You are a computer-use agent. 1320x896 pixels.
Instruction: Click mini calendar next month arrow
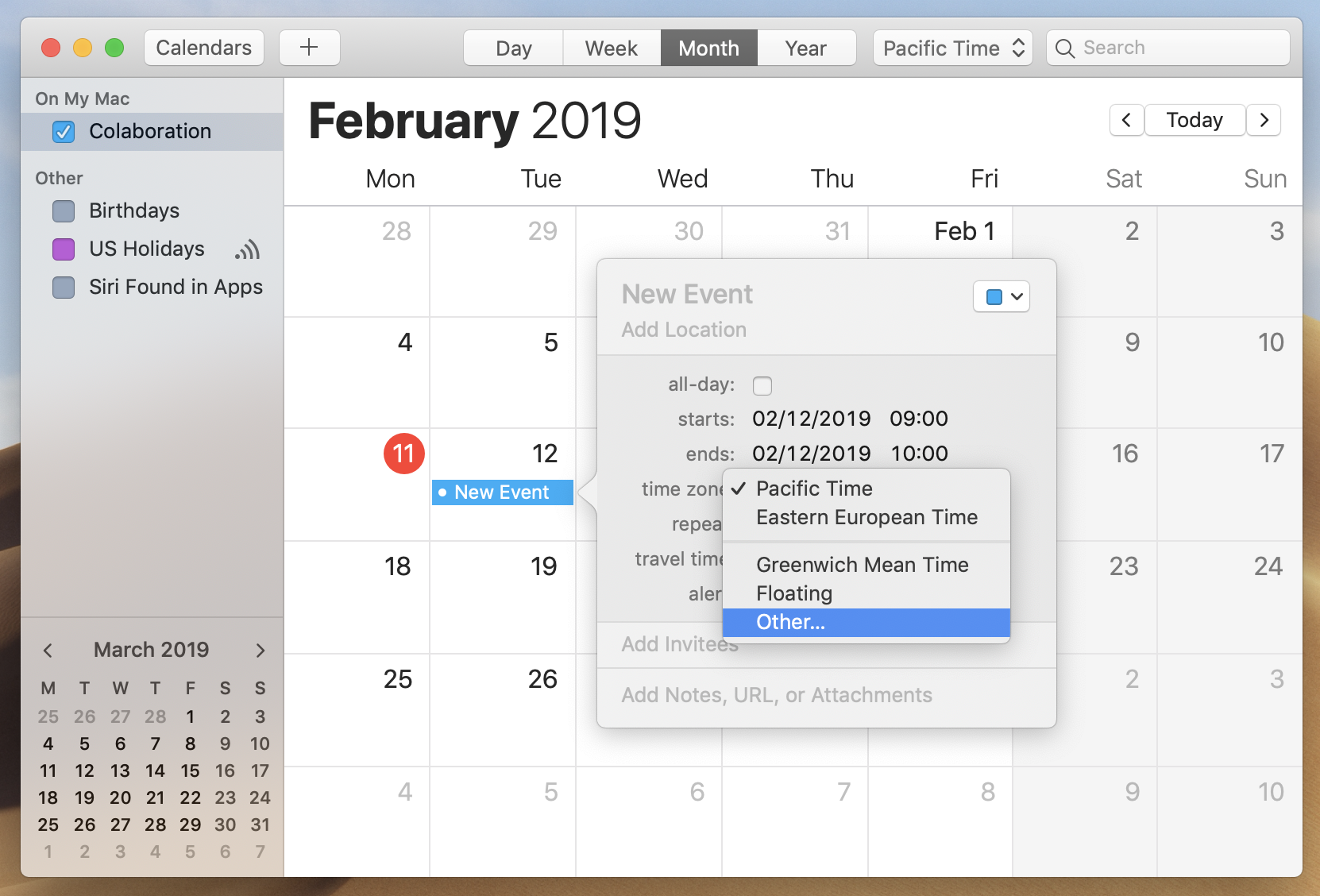point(260,651)
